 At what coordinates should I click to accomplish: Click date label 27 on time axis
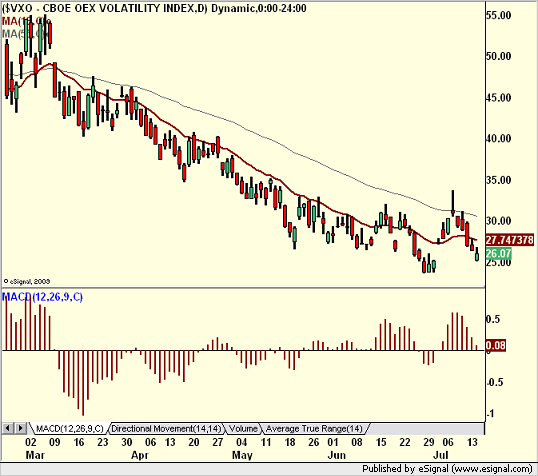click(x=218, y=442)
